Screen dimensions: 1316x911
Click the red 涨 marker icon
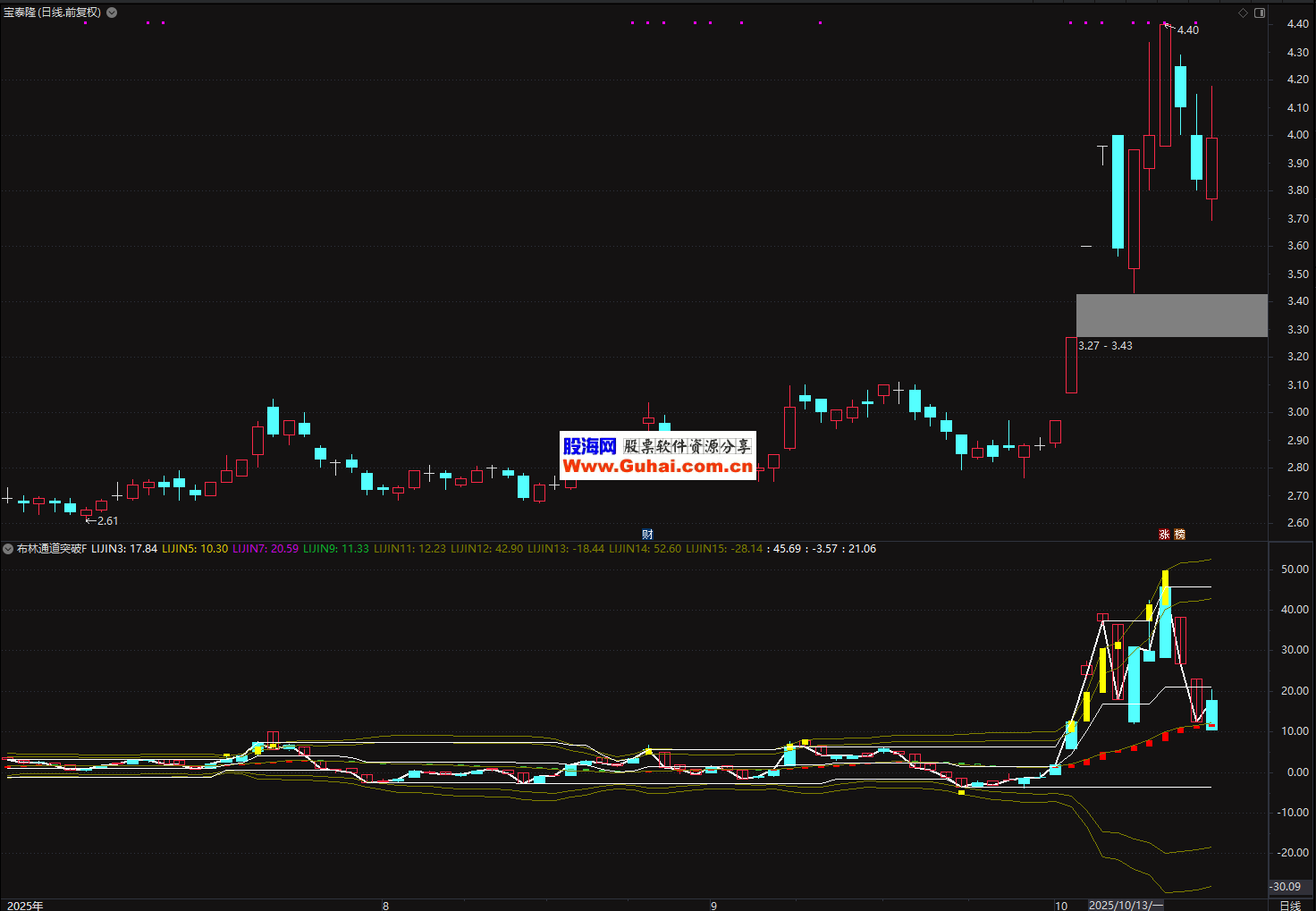[1164, 535]
